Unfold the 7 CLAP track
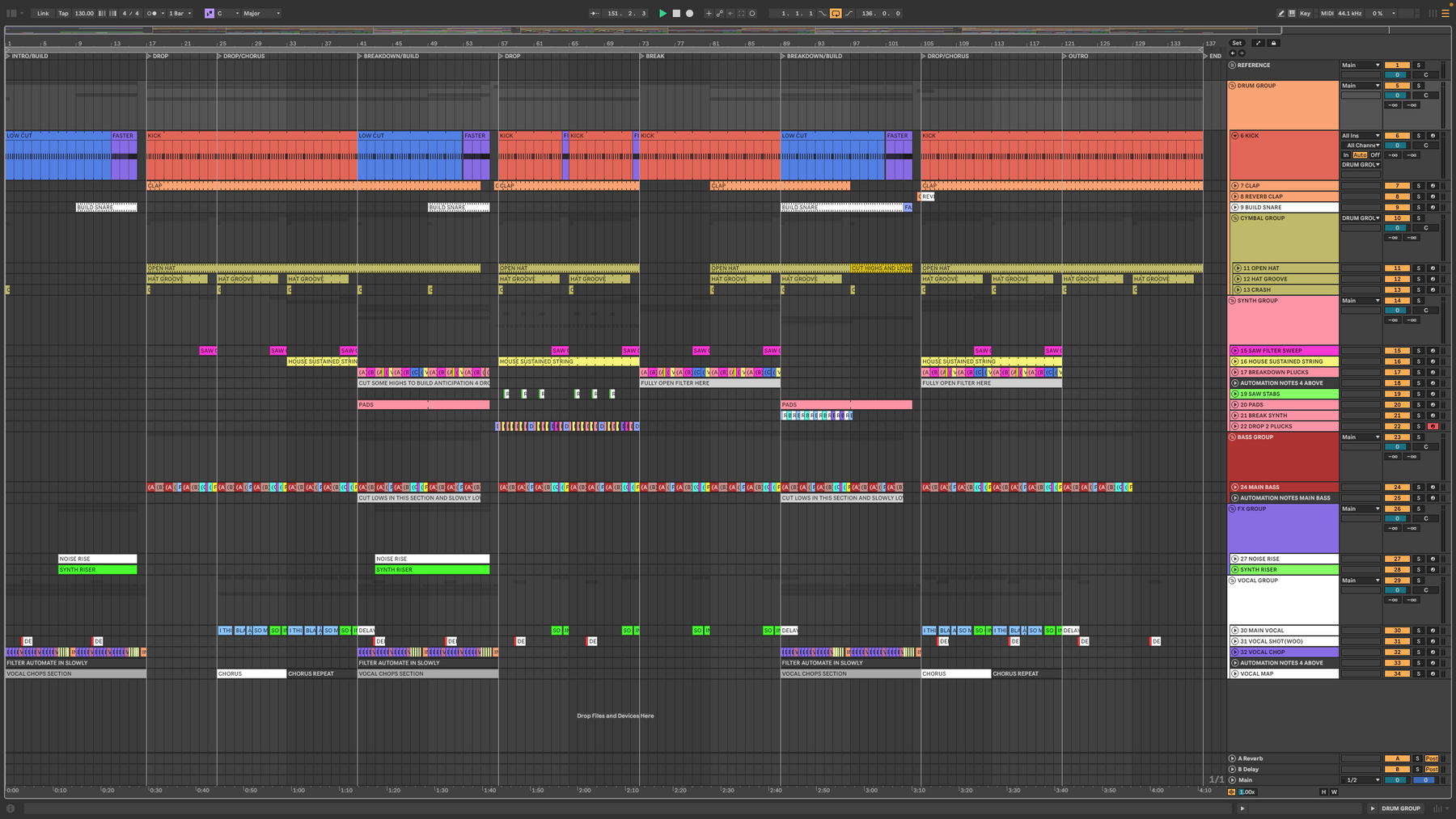 1235,186
